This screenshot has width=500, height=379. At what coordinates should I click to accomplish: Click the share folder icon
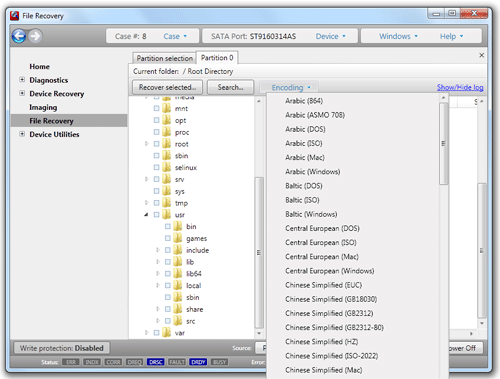pos(178,309)
